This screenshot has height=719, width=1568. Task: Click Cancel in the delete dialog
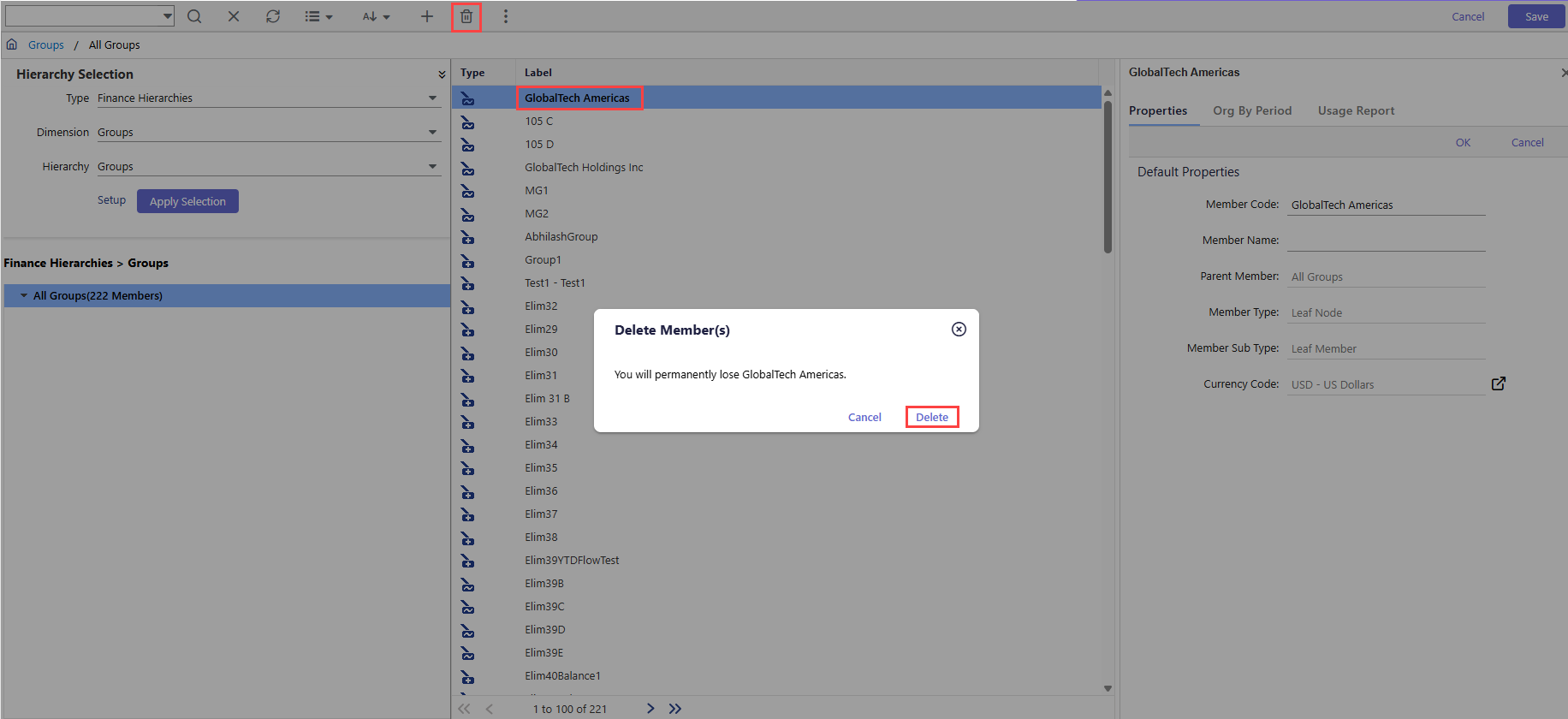(x=864, y=417)
